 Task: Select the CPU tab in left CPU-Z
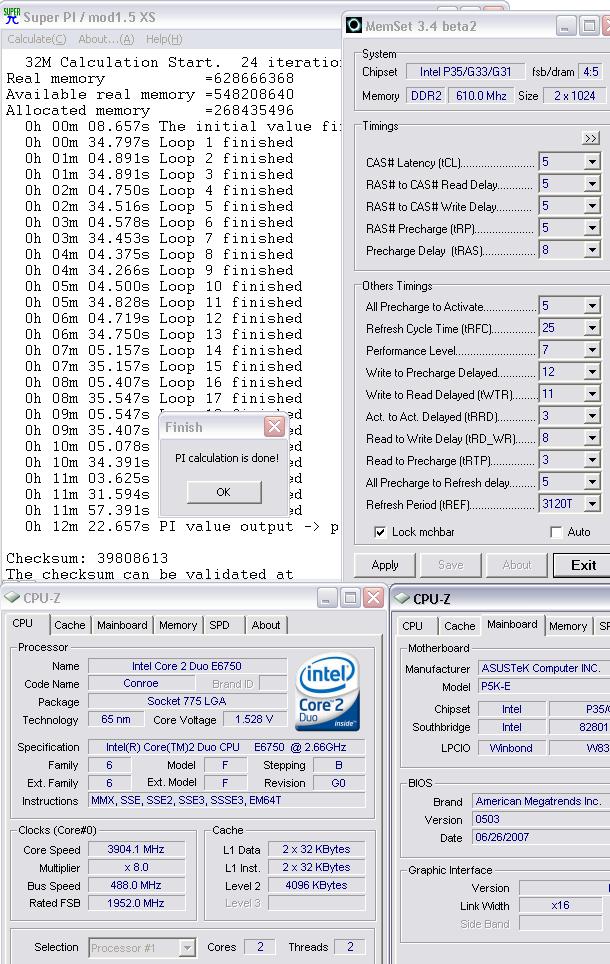point(23,623)
